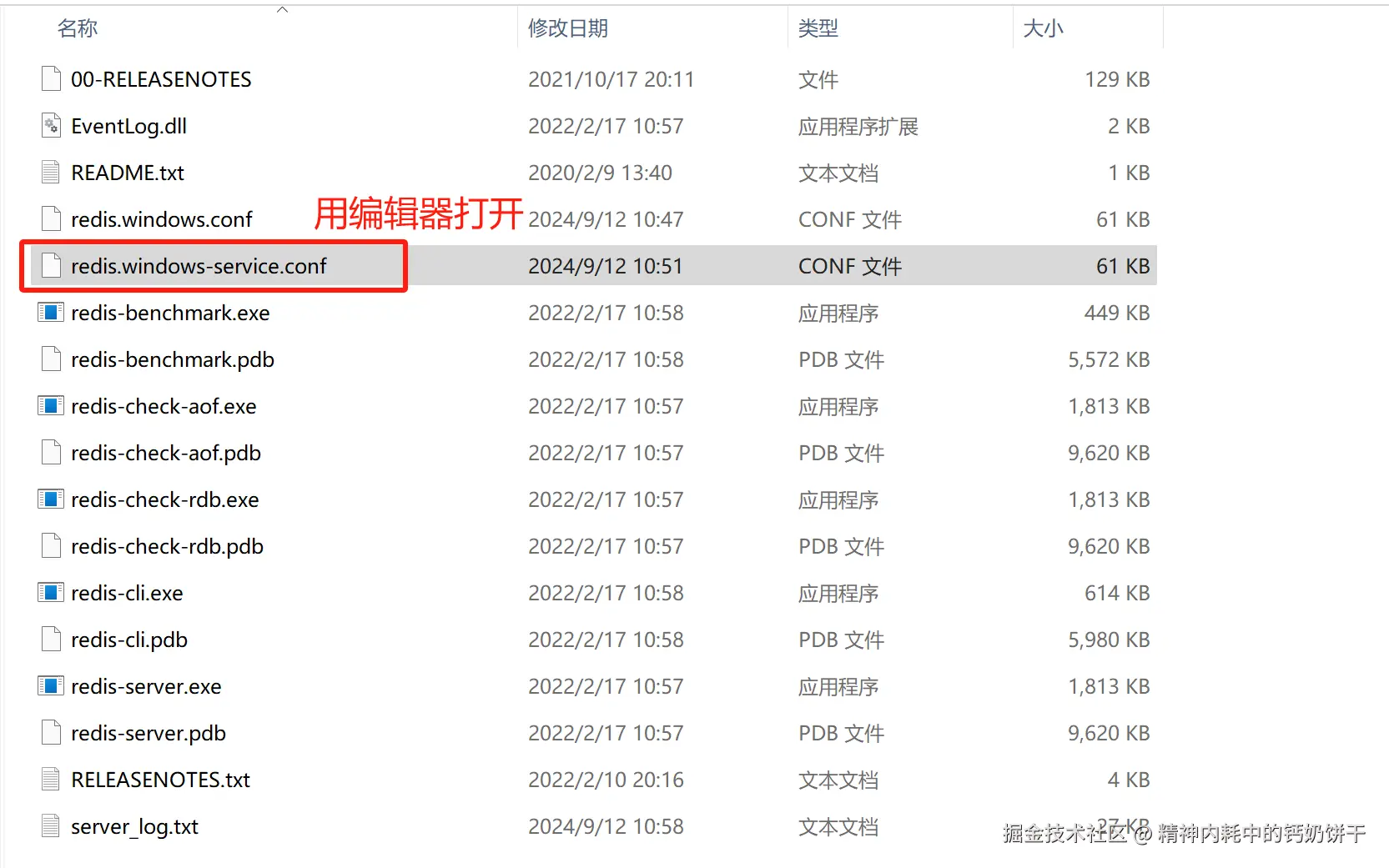The image size is (1389, 868).
Task: Click the 5,572 KB size cell
Action: pos(1109,359)
